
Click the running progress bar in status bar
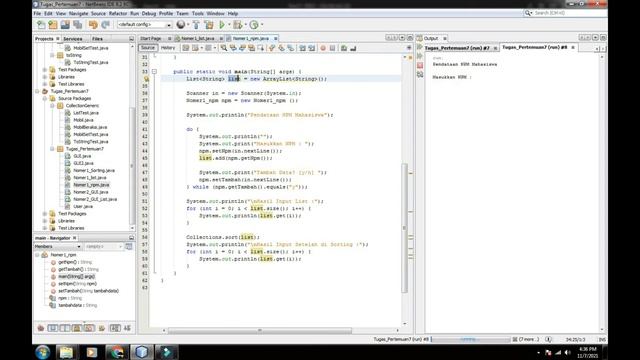pos(470,339)
